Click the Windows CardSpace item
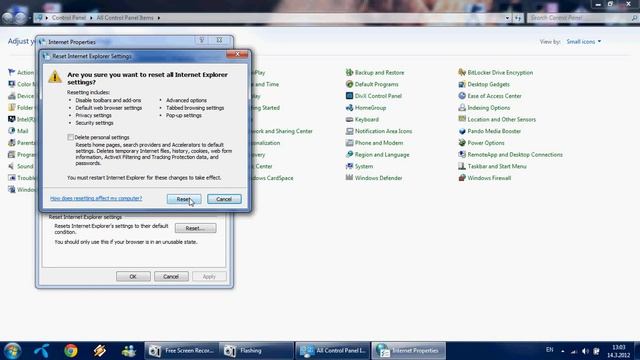 point(272,178)
